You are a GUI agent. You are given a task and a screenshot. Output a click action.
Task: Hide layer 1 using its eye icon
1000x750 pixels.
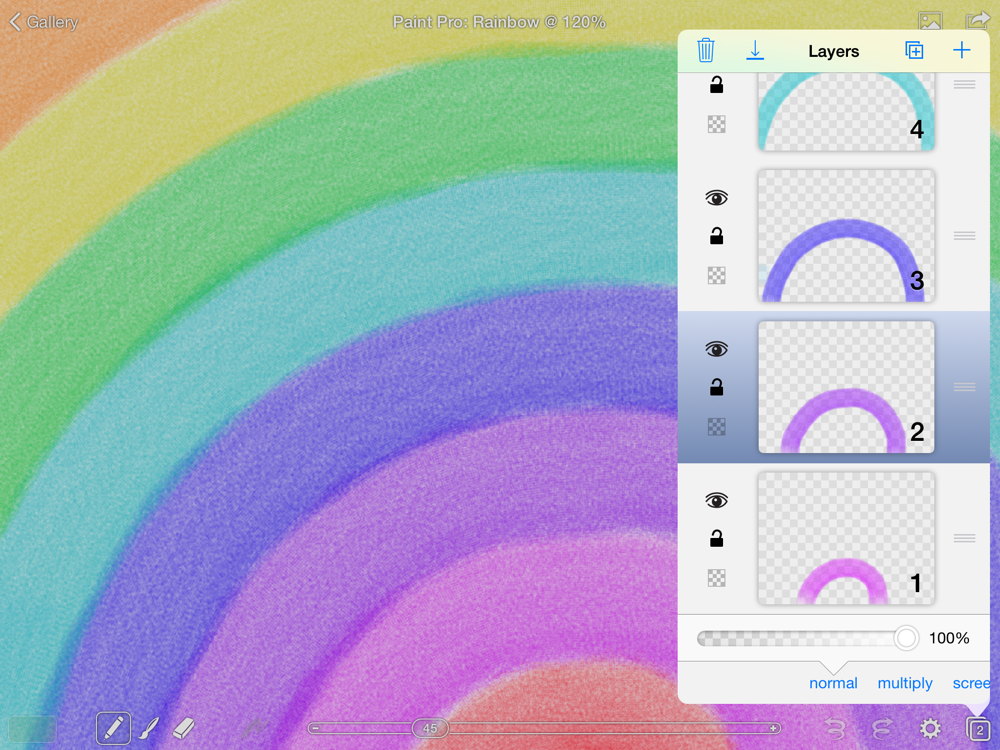tap(716, 501)
